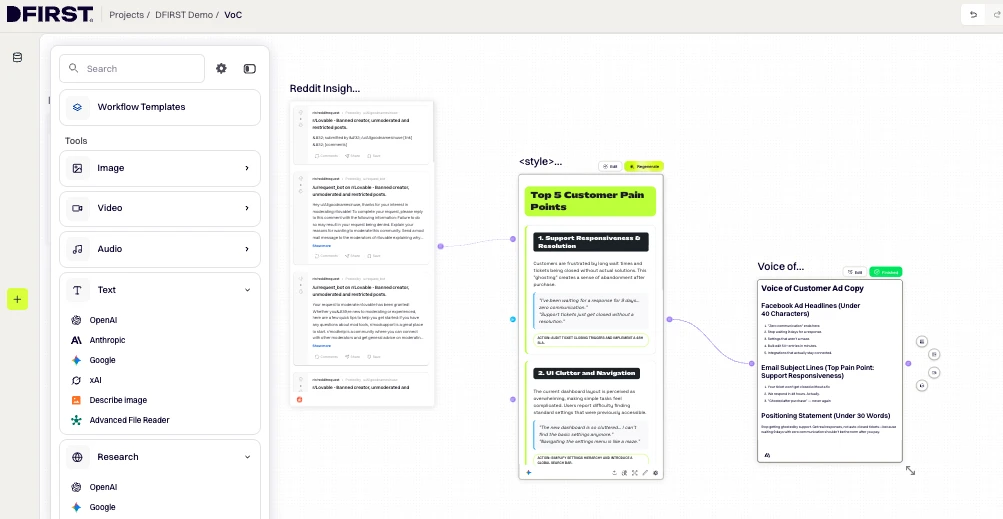Click Positioning Statement (Under 30 Words) heading

[x=825, y=416]
